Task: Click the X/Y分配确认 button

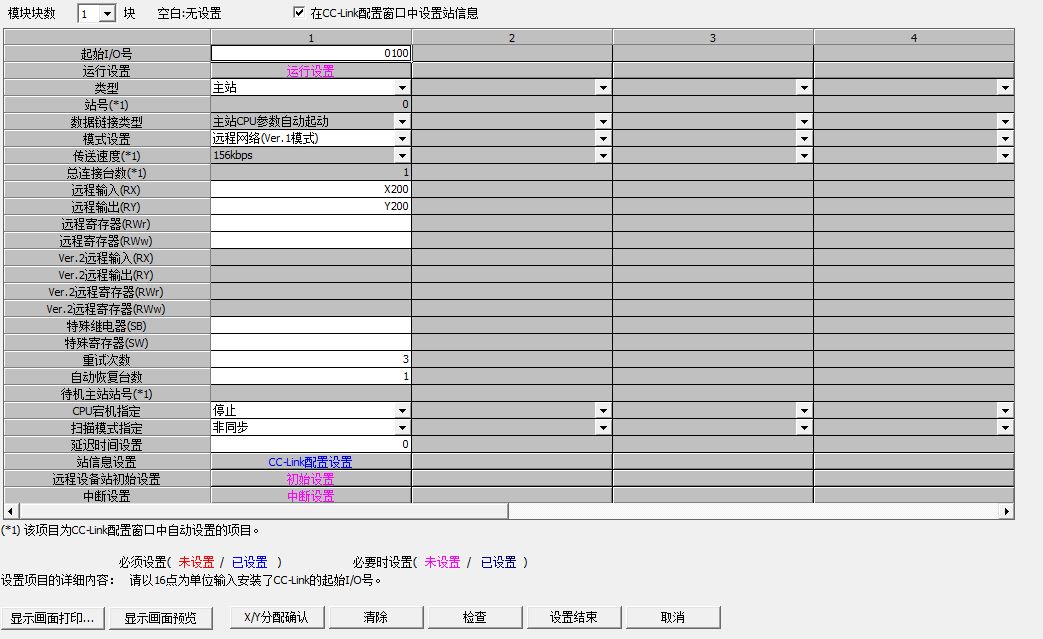Action: 276,618
